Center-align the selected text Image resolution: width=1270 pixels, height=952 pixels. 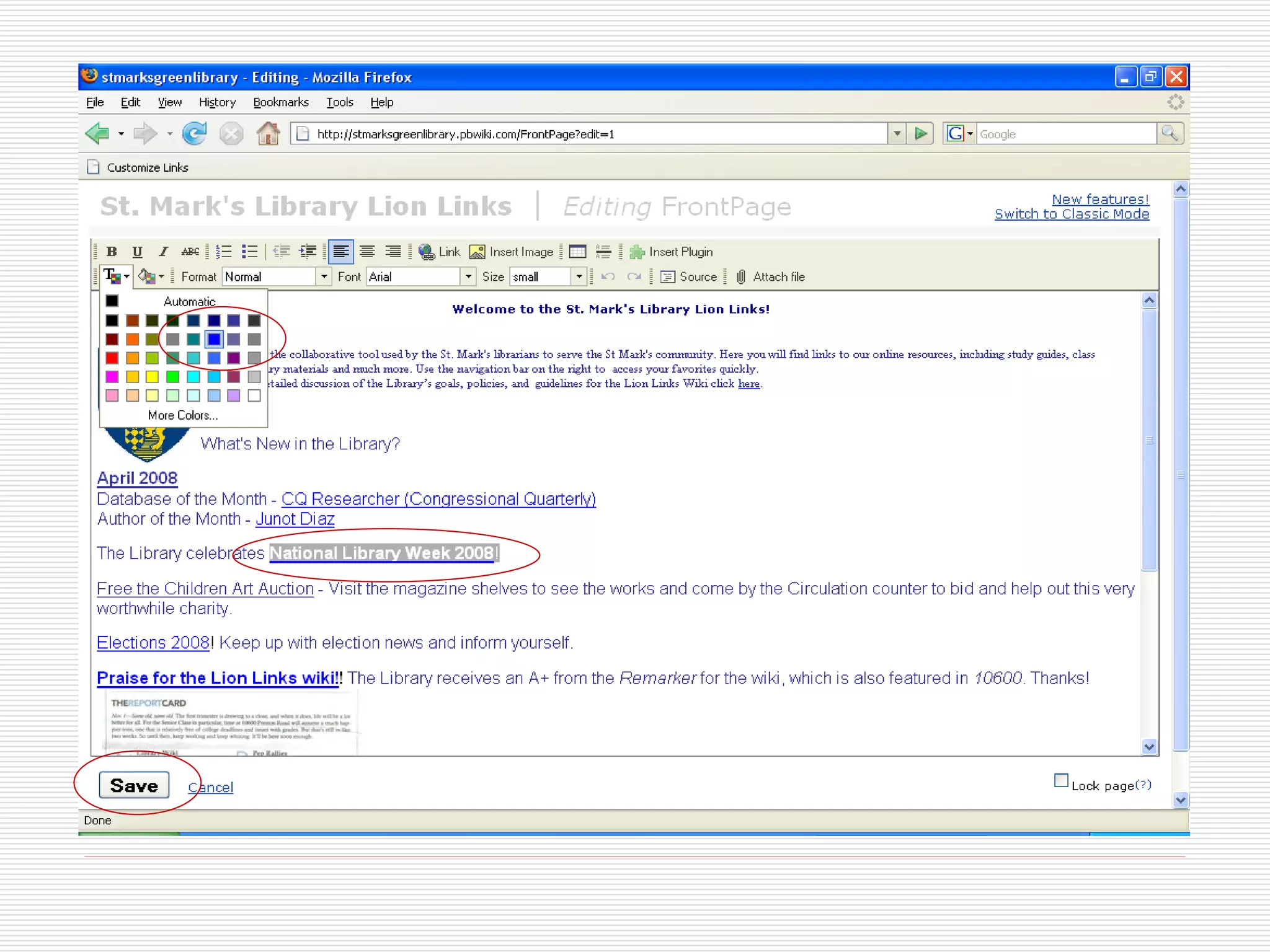[x=367, y=252]
